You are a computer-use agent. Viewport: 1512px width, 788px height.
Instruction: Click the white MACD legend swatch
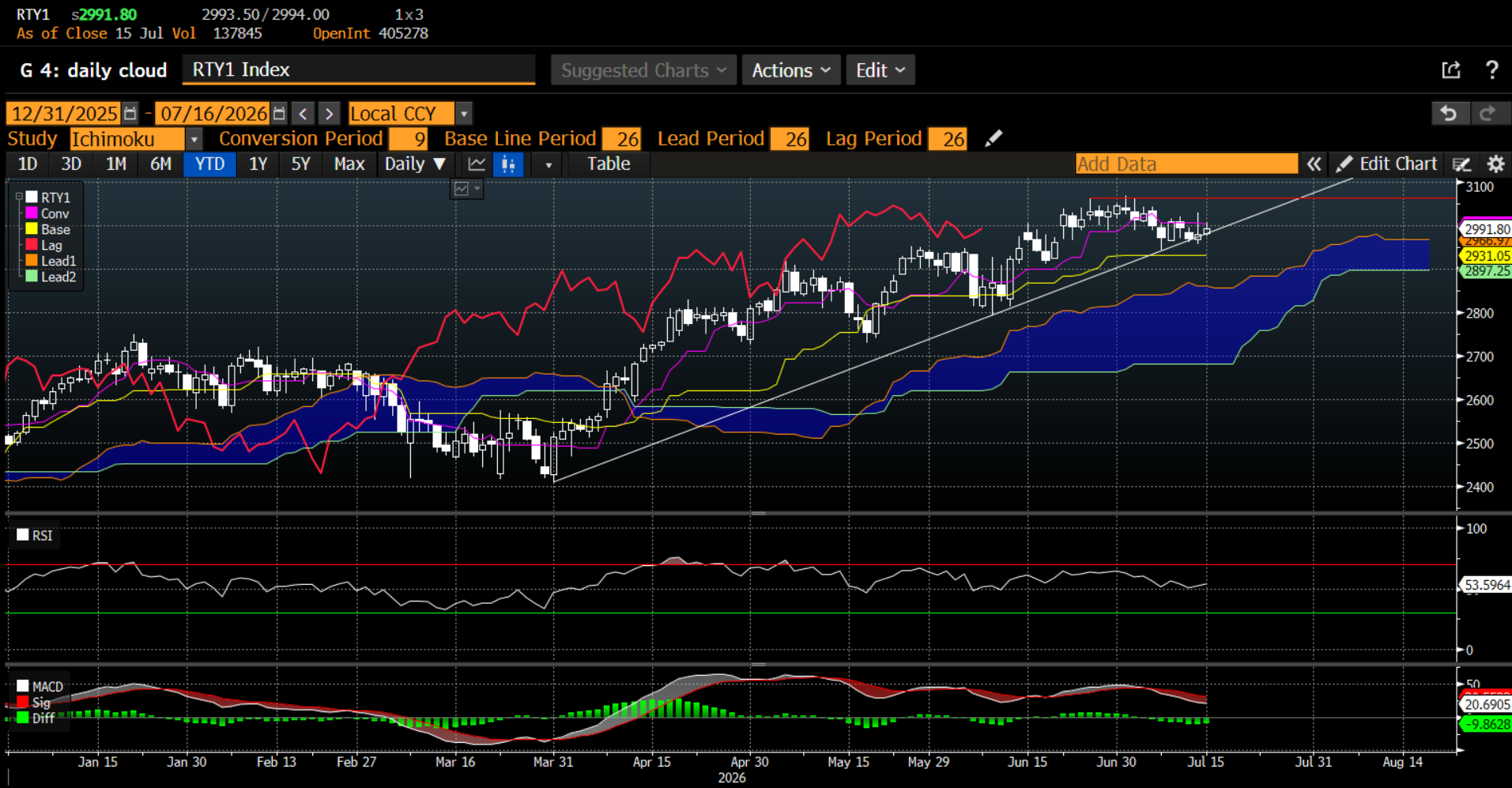pyautogui.click(x=23, y=686)
